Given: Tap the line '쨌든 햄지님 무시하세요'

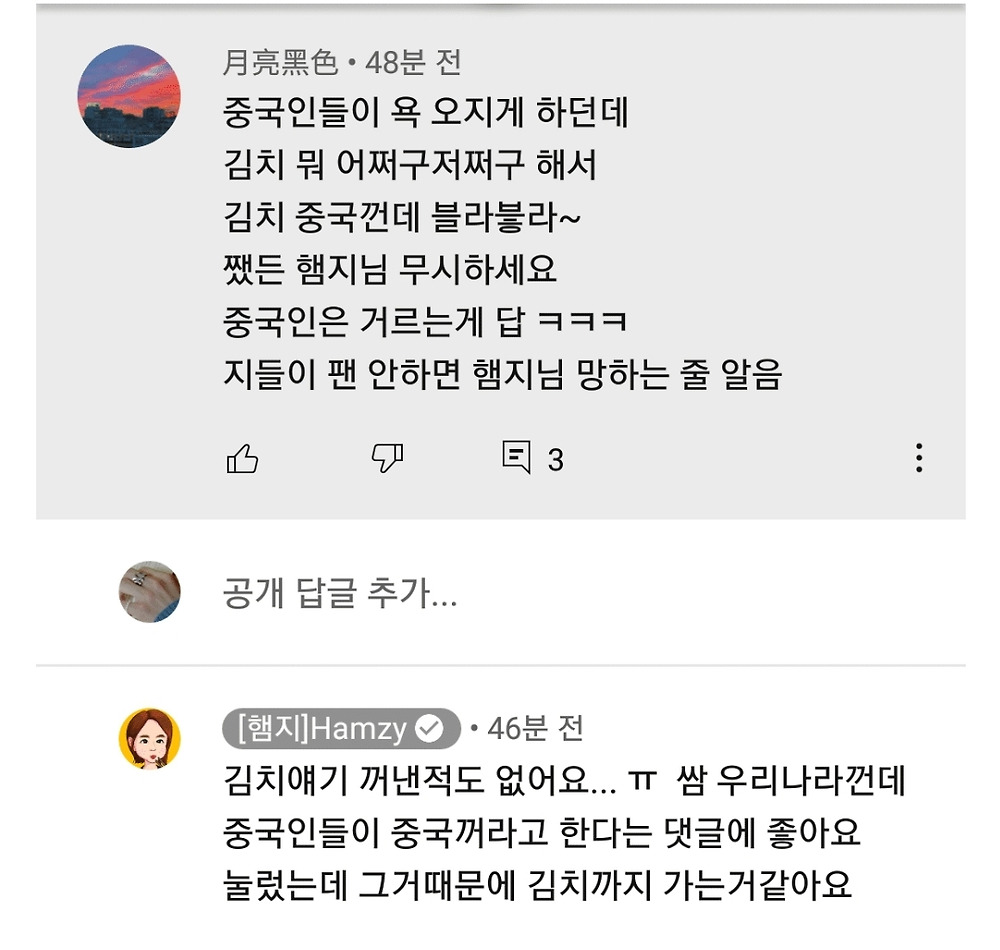Looking at the screenshot, I should [390, 269].
